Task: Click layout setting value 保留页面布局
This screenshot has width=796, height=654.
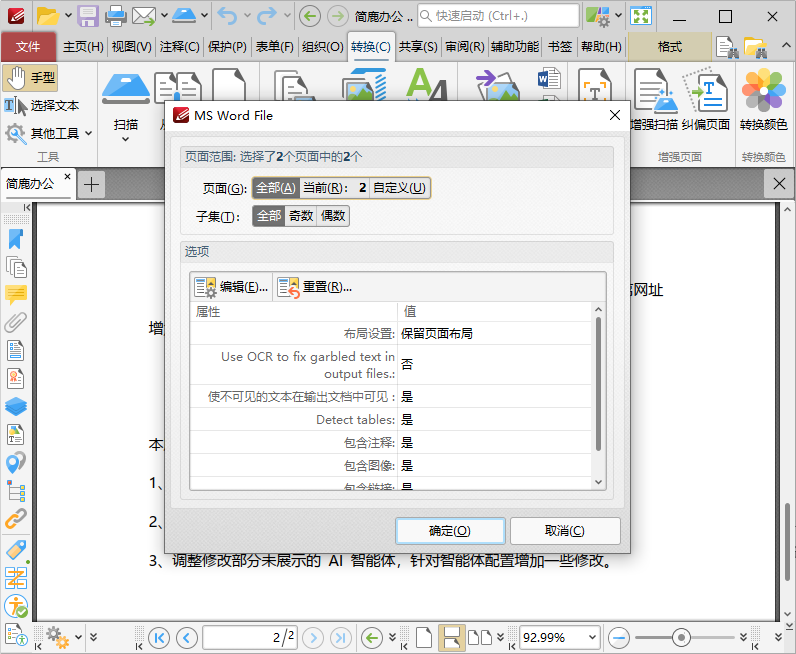Action: [x=437, y=334]
